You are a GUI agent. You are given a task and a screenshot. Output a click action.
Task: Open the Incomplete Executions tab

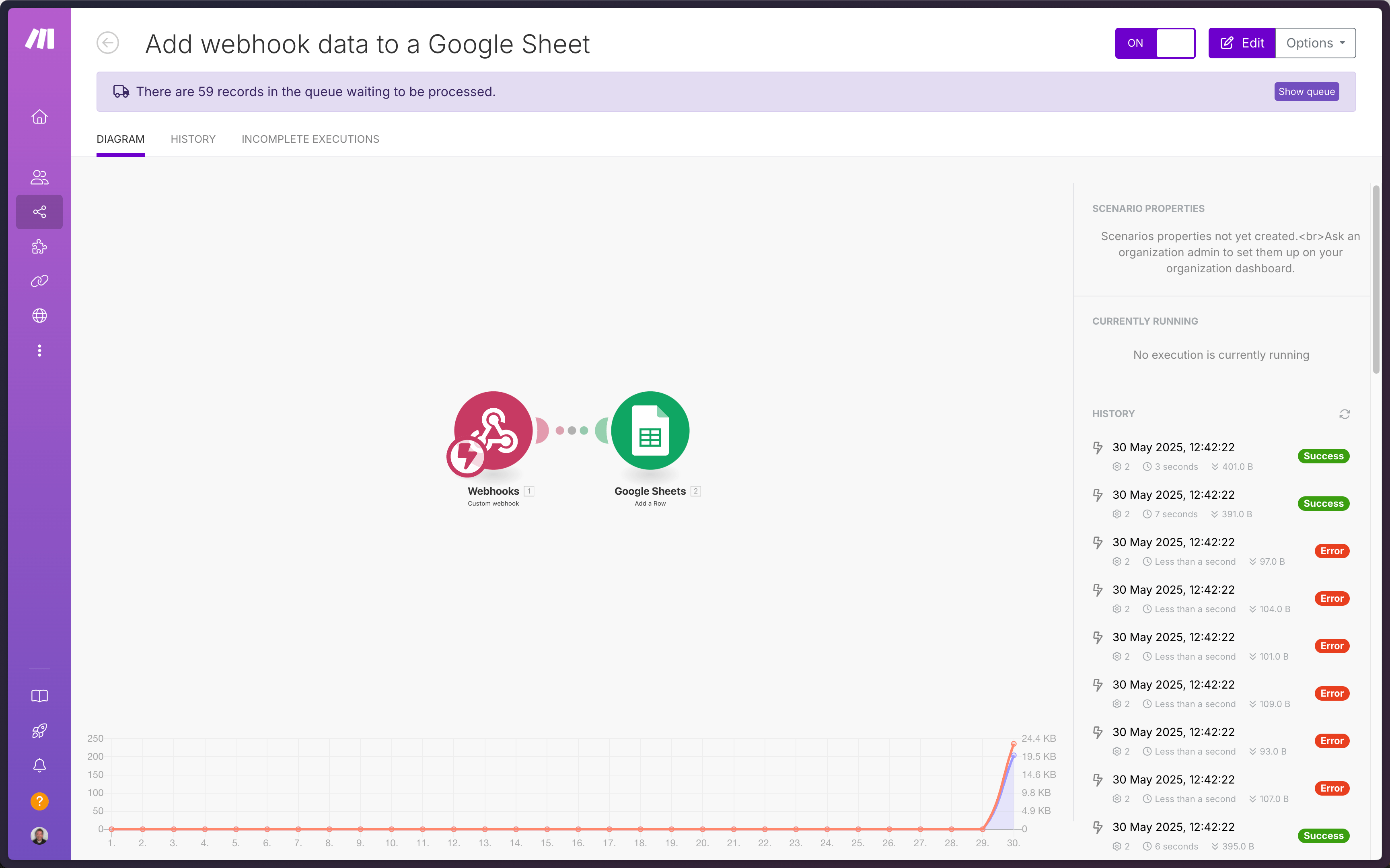pyautogui.click(x=310, y=139)
